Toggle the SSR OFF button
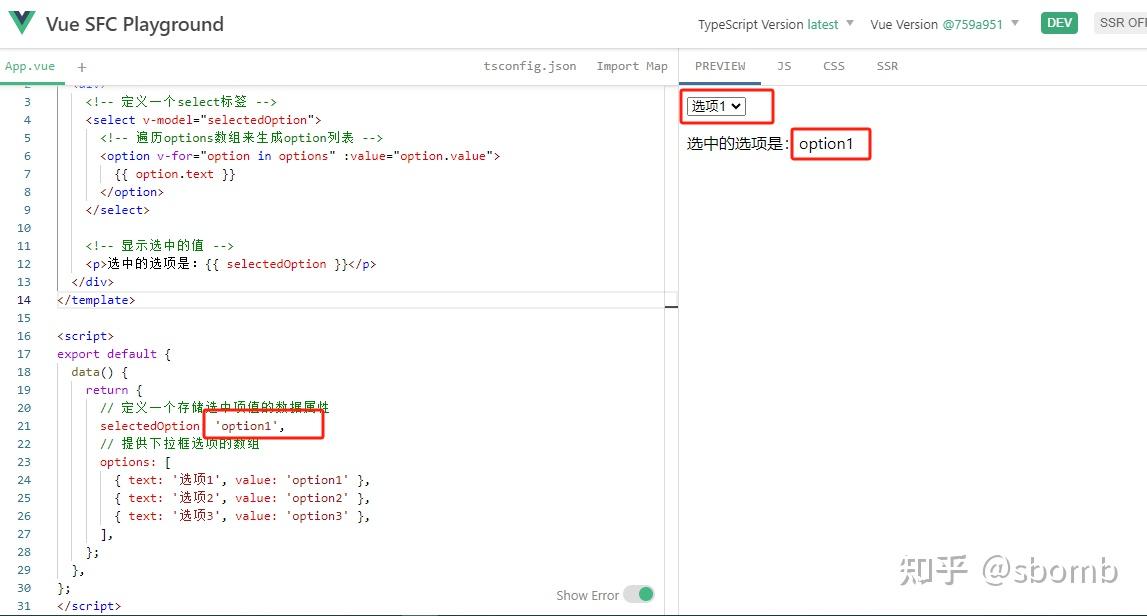The image size is (1147, 616). click(1120, 23)
